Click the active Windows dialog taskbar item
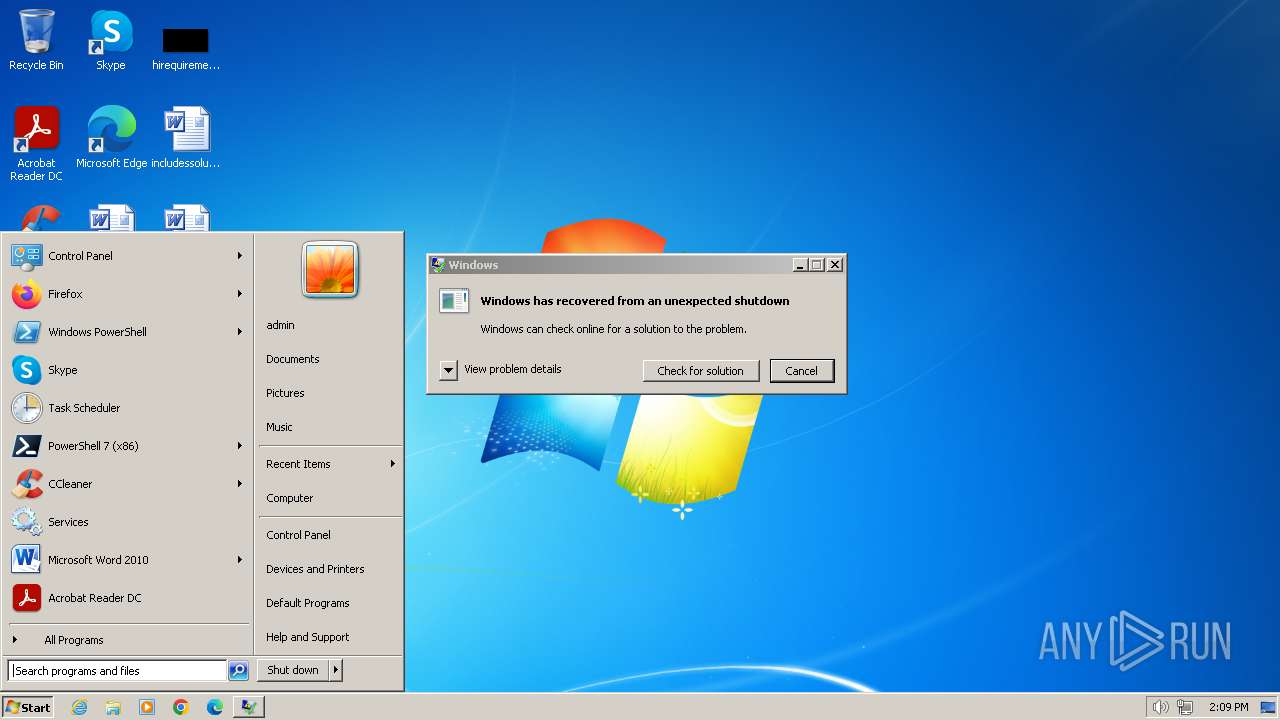The height and width of the screenshot is (720, 1280). (x=249, y=707)
